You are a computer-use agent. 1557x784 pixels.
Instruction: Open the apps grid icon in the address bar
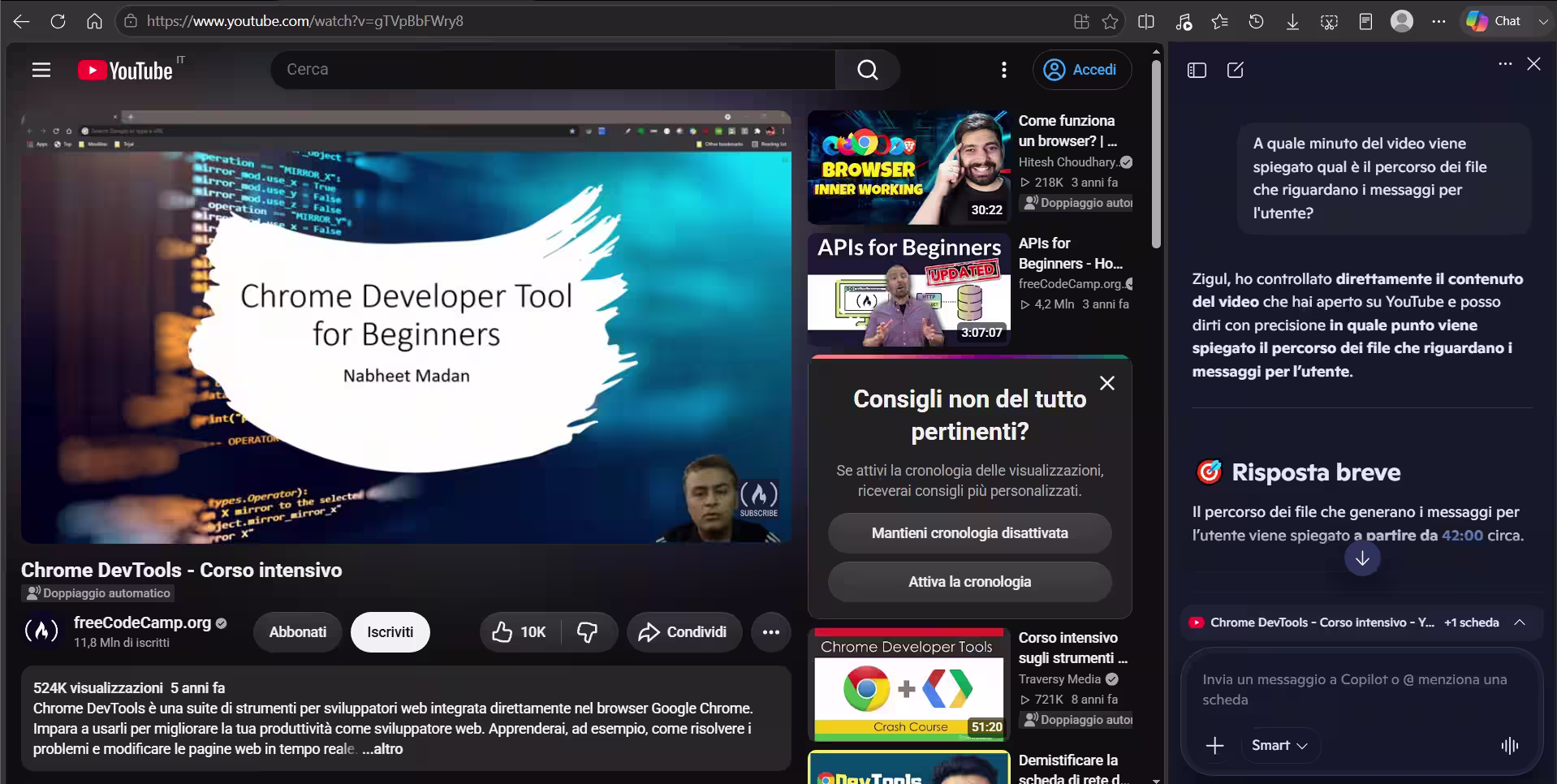(1081, 22)
